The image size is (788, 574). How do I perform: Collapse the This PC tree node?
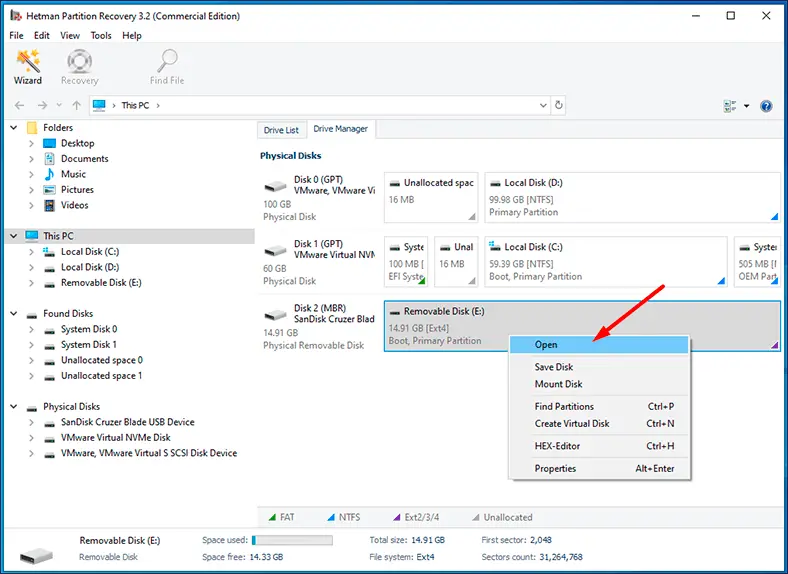click(14, 236)
